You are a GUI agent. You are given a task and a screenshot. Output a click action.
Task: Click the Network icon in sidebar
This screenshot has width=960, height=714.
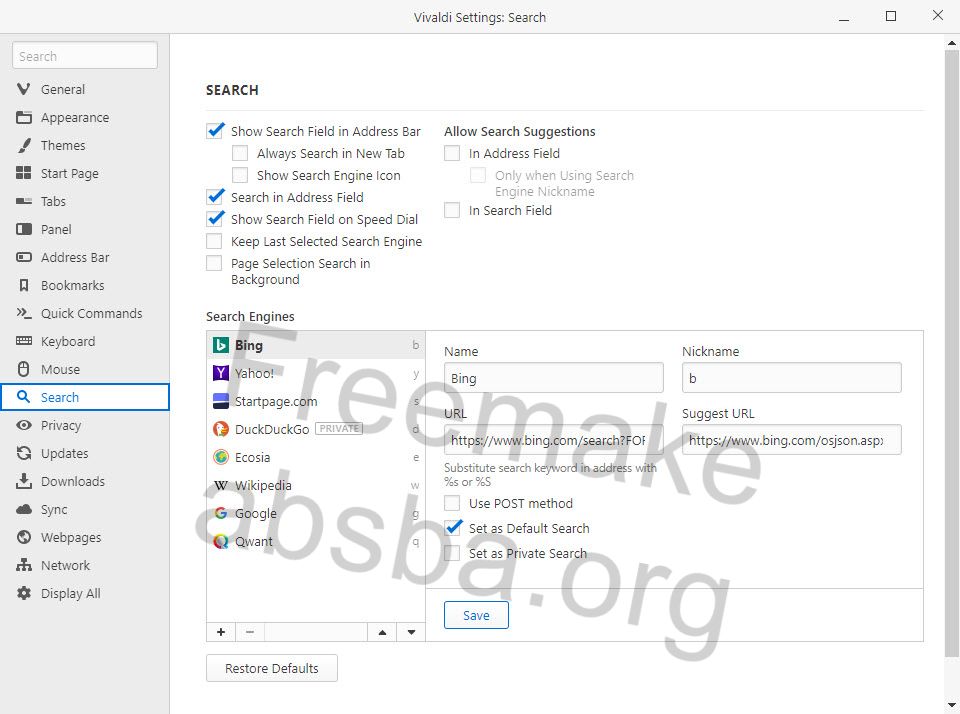pyautogui.click(x=23, y=565)
